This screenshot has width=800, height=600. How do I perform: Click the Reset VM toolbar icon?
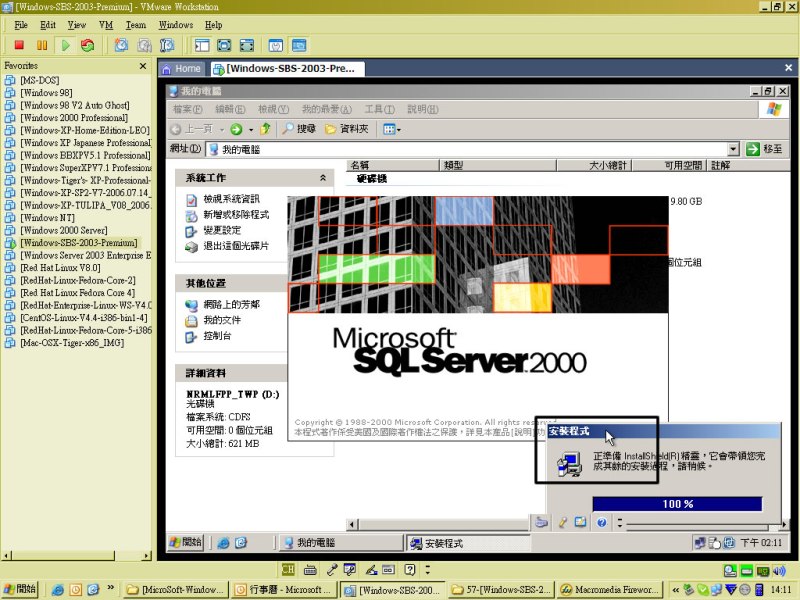88,45
